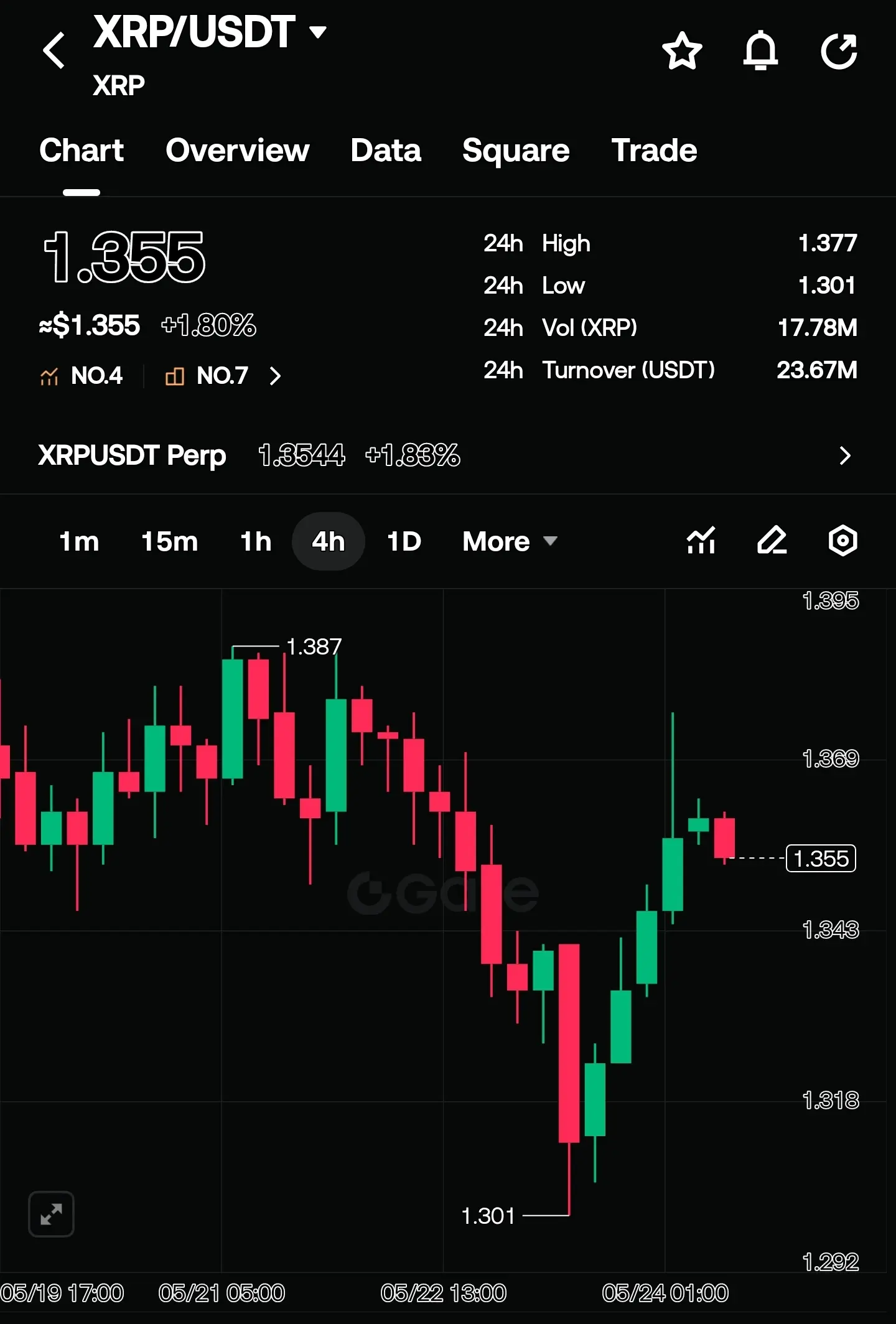Image resolution: width=896 pixels, height=1324 pixels.
Task: Tap the latest red candle at the current price
Action: (724, 838)
